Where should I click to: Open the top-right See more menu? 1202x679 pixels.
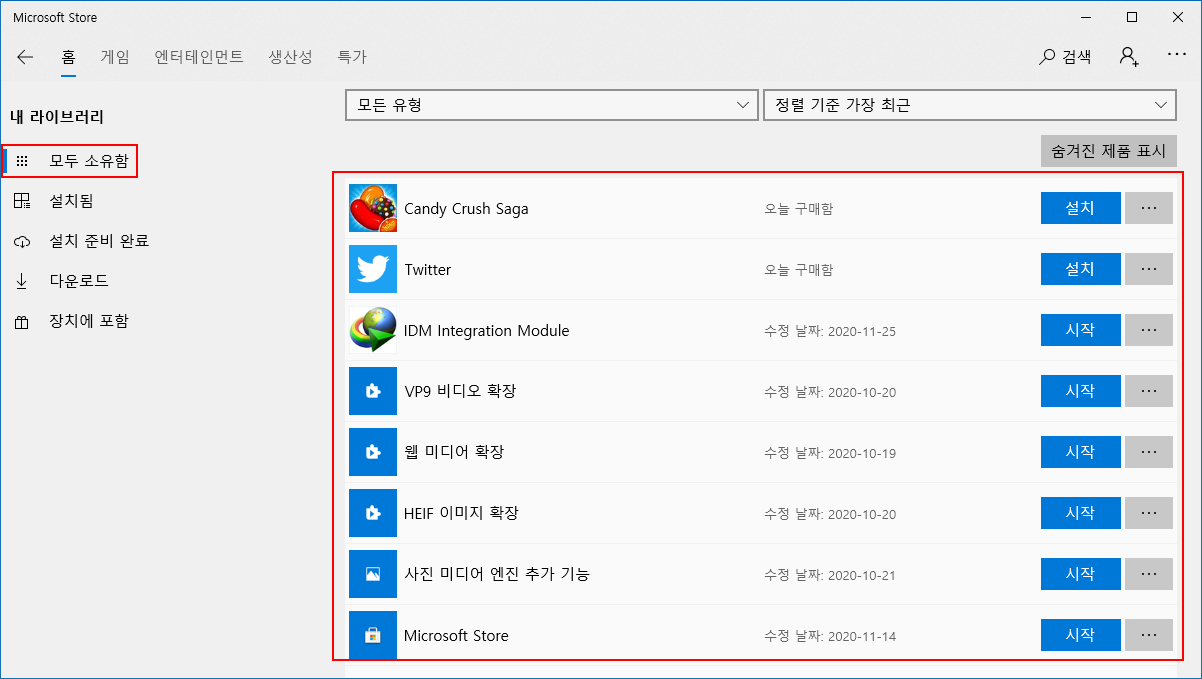pyautogui.click(x=1177, y=56)
